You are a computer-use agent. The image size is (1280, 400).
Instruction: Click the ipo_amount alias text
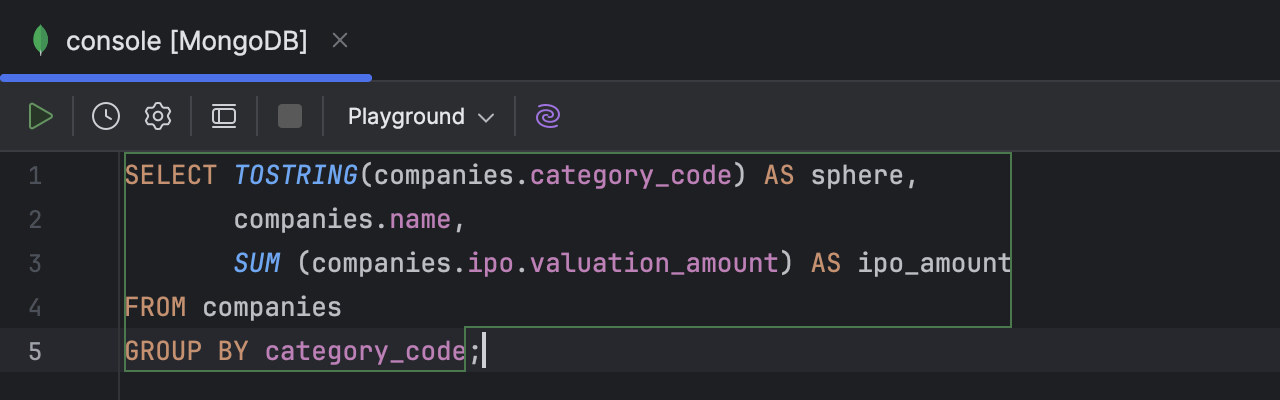(x=934, y=264)
